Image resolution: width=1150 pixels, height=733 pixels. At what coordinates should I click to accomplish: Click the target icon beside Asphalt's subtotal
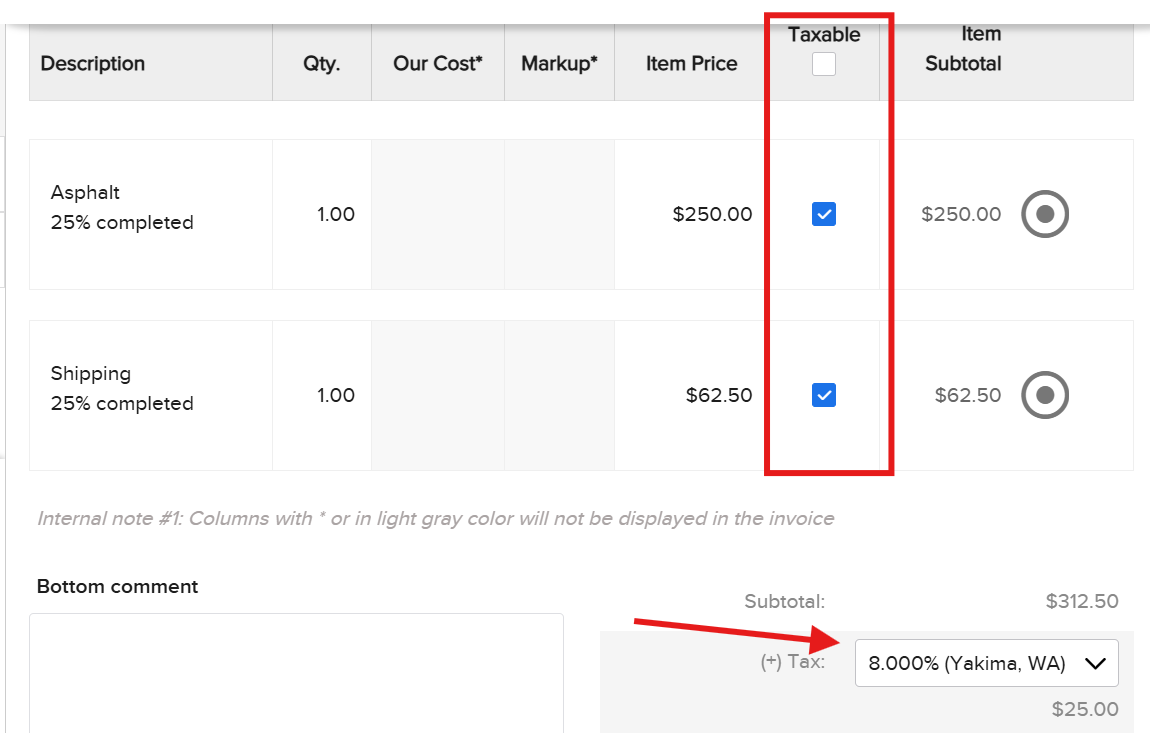tap(1044, 214)
